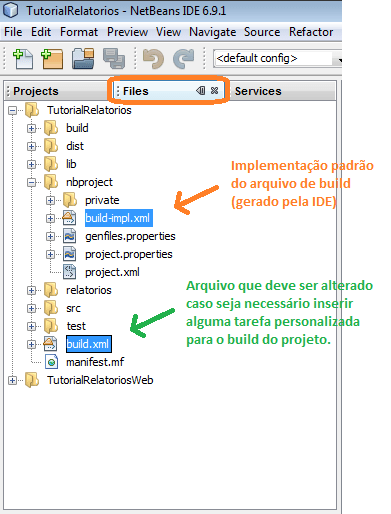This screenshot has height=514, width=391.
Task: Select the TutorialRelatoriosWeb project name
Action: coord(100,380)
